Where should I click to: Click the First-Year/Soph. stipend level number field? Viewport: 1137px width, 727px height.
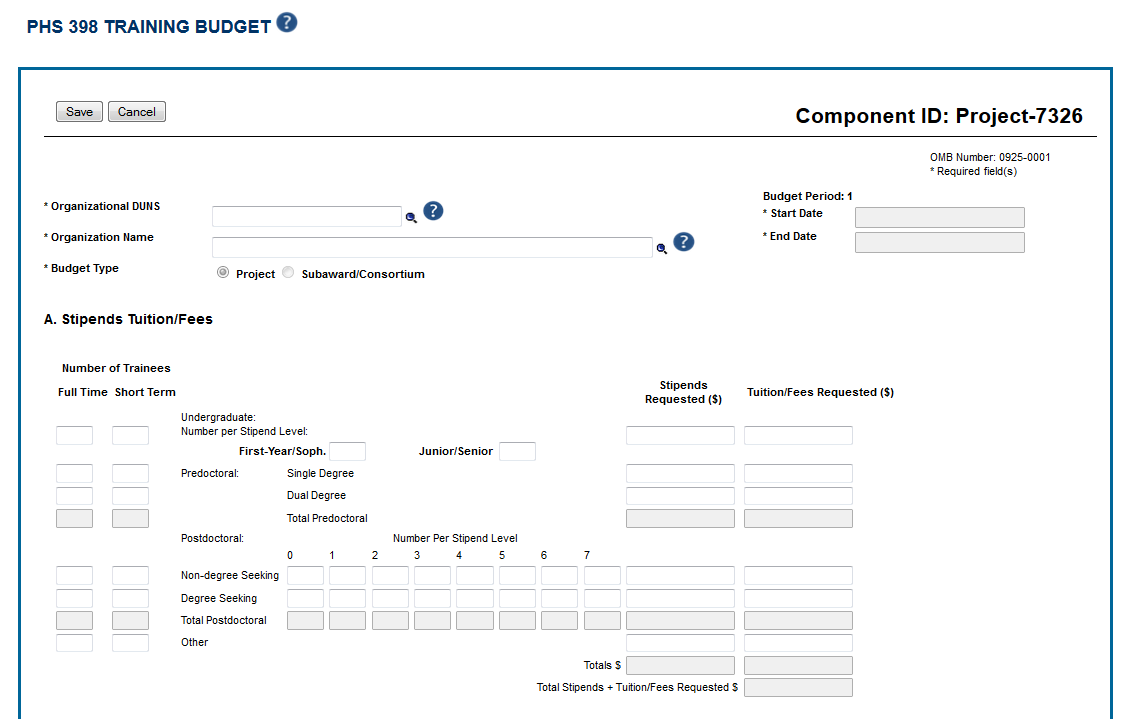(347, 452)
